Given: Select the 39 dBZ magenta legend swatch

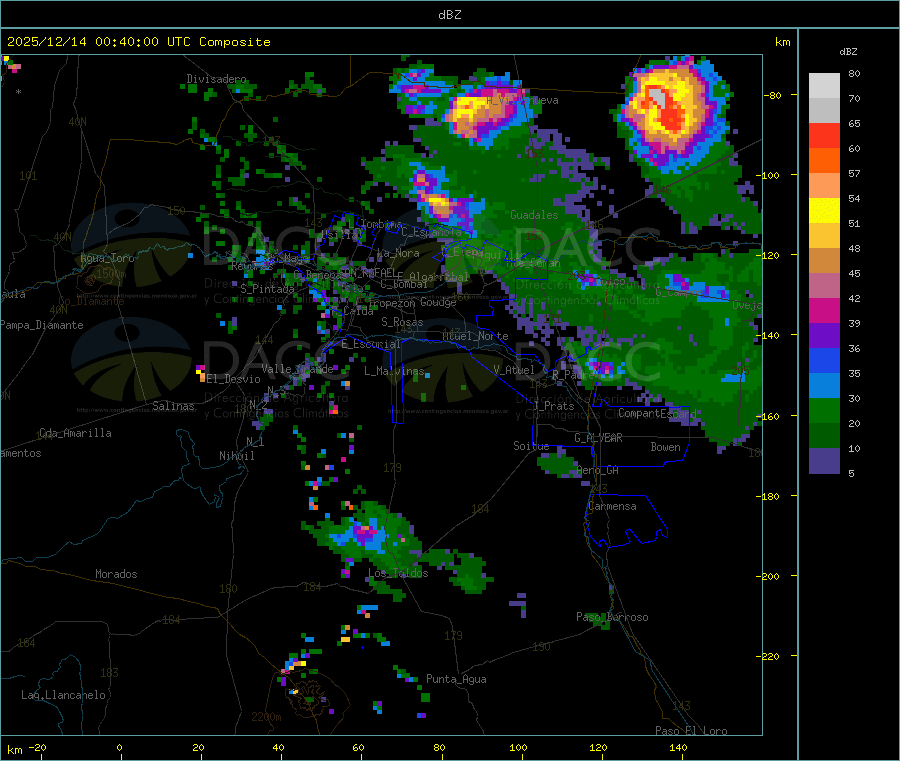Looking at the screenshot, I should point(824,310).
